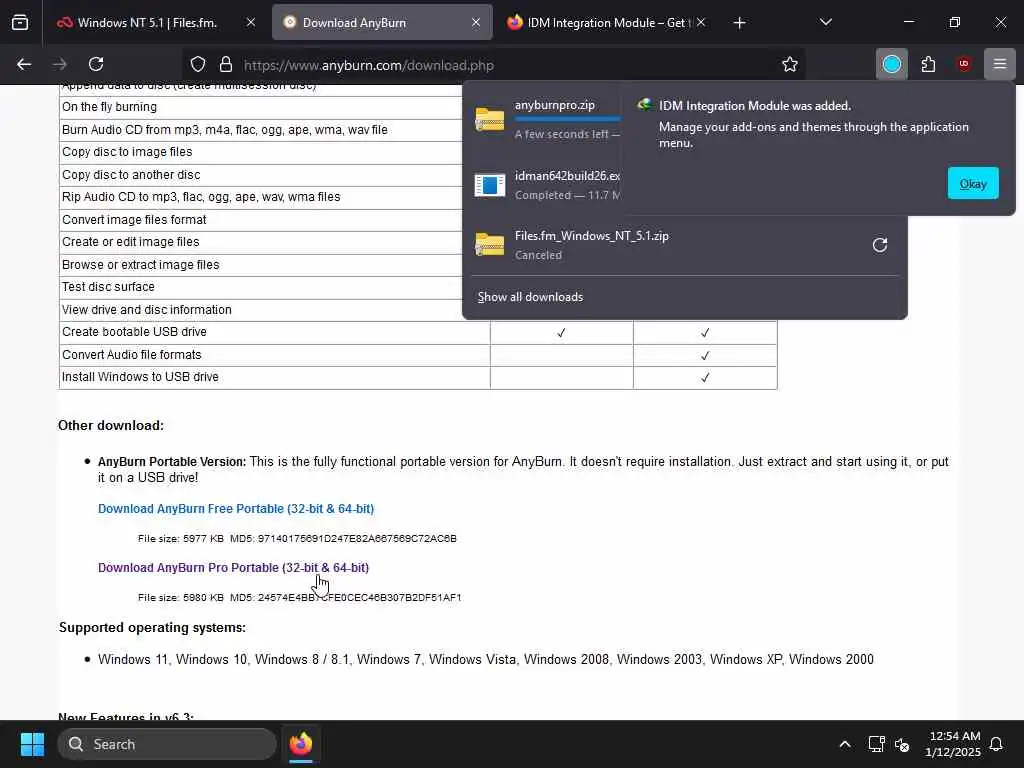Click File size 5977 KB MD5 text
The image size is (1024, 768).
[297, 539]
